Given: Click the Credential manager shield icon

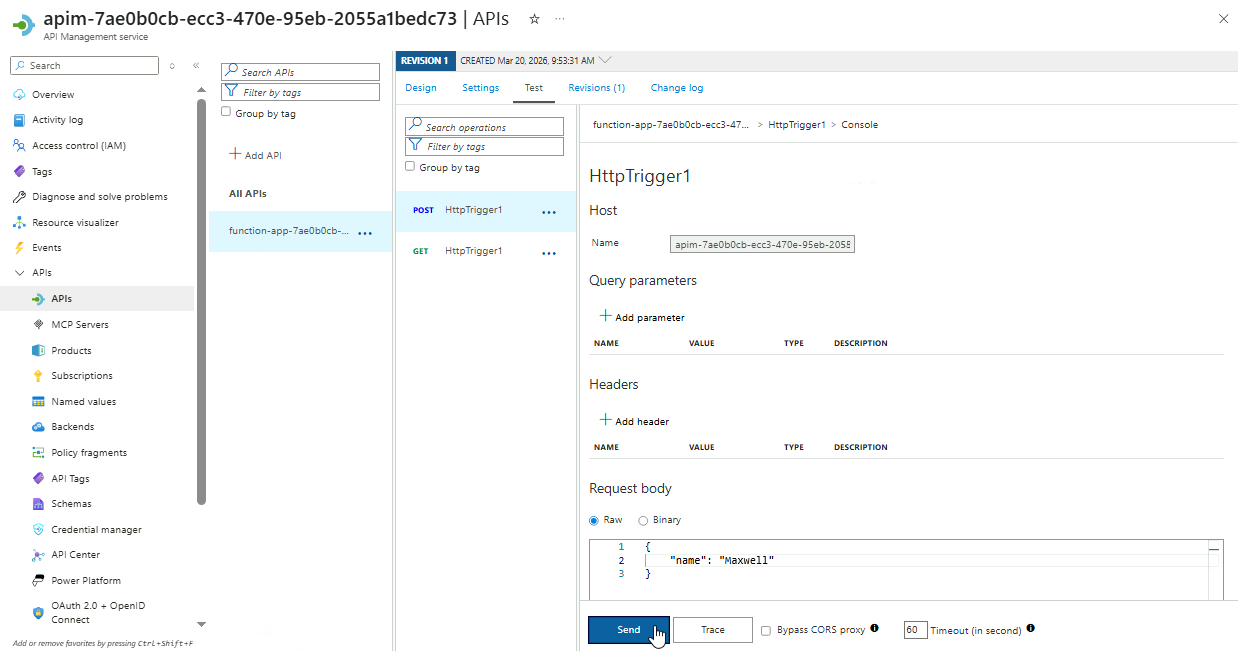Looking at the screenshot, I should [38, 530].
